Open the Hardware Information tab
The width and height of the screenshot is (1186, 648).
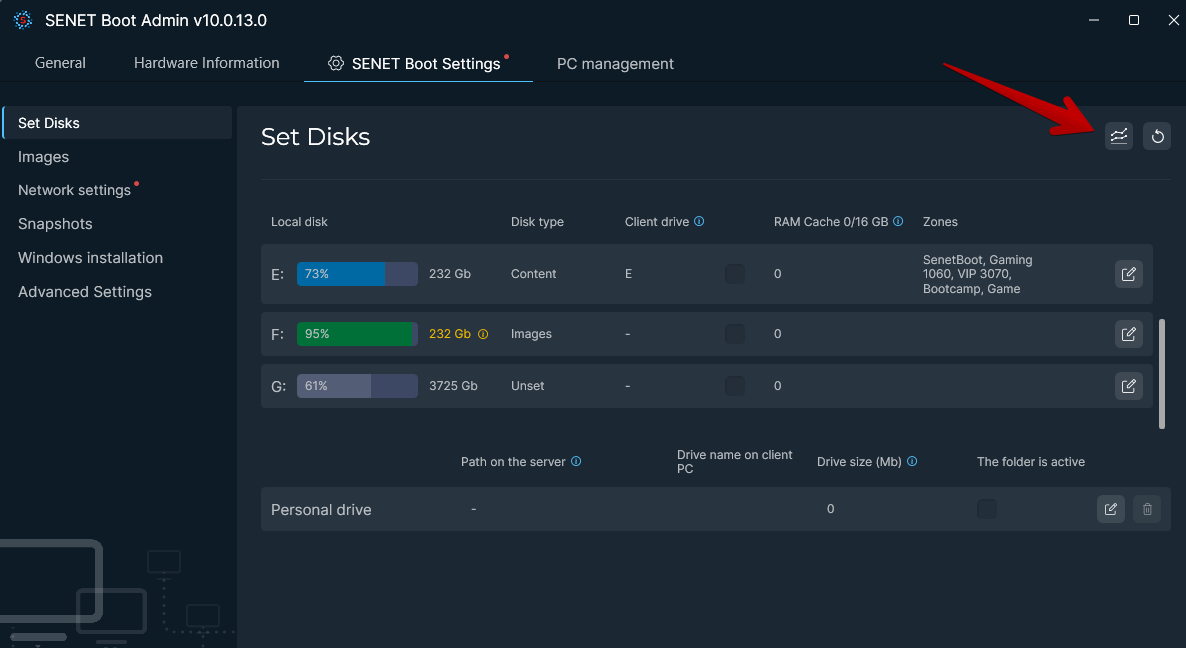pos(206,62)
